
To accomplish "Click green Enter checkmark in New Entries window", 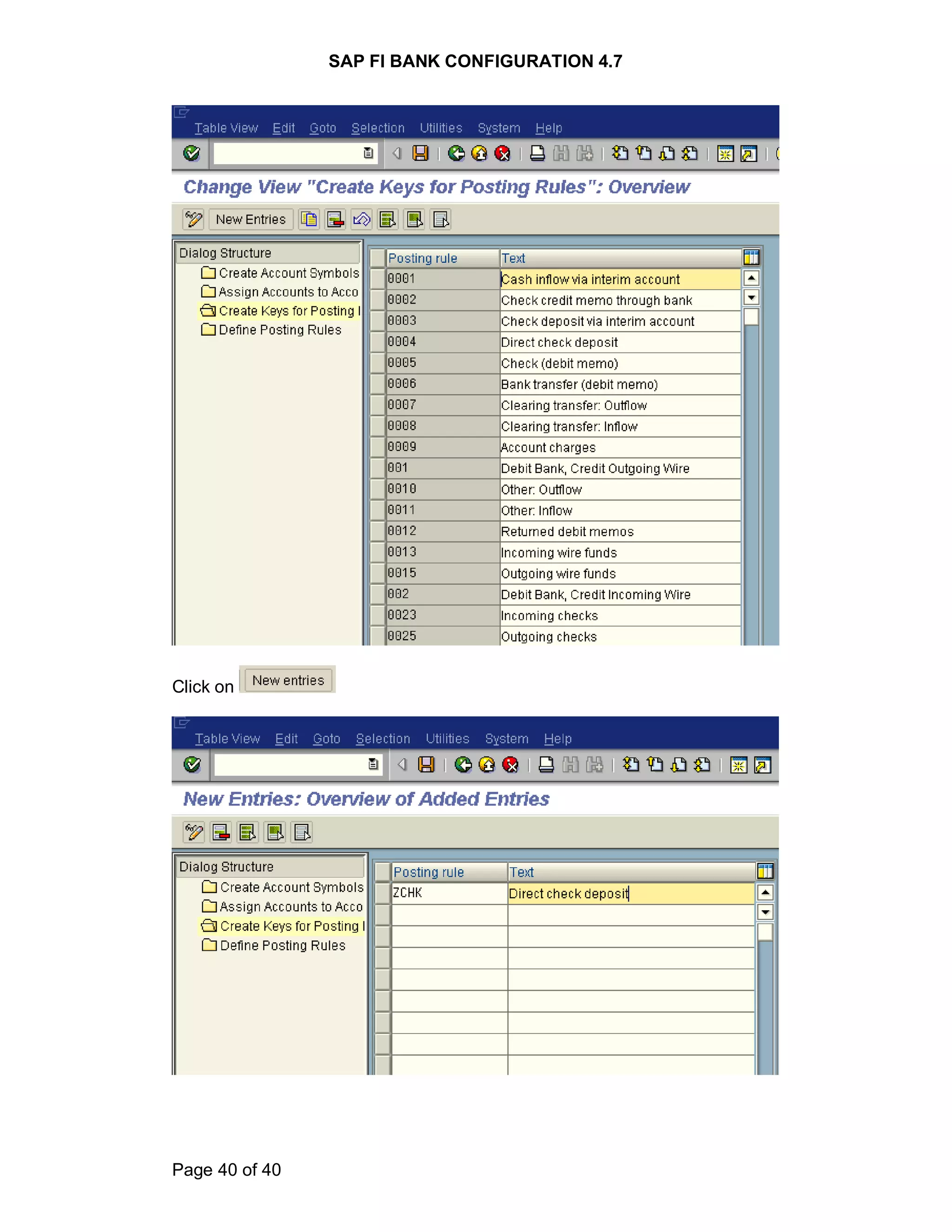I will 192,765.
